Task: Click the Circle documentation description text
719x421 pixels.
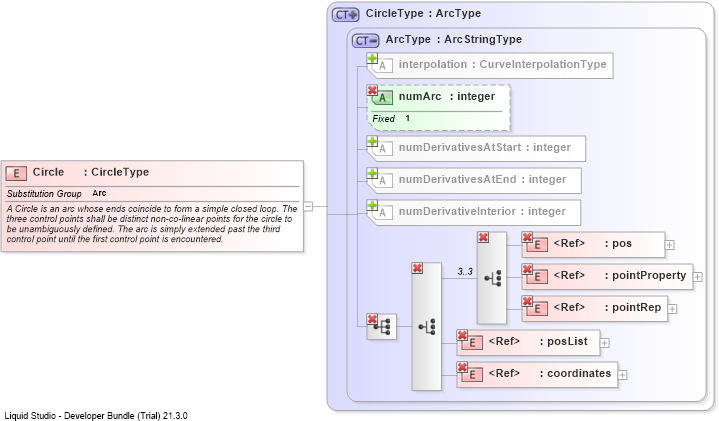Action: [152, 224]
